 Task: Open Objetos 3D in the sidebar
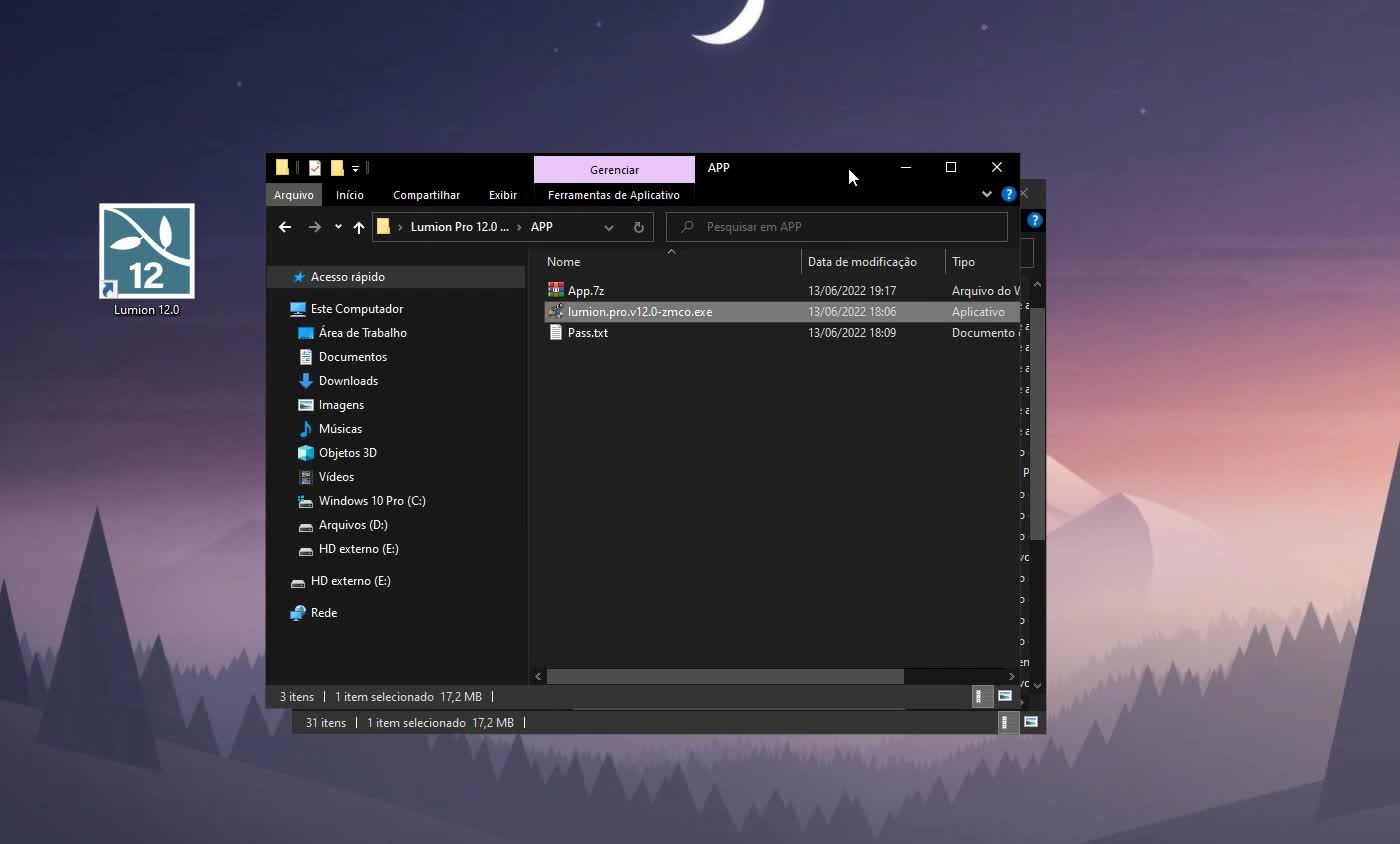347,453
